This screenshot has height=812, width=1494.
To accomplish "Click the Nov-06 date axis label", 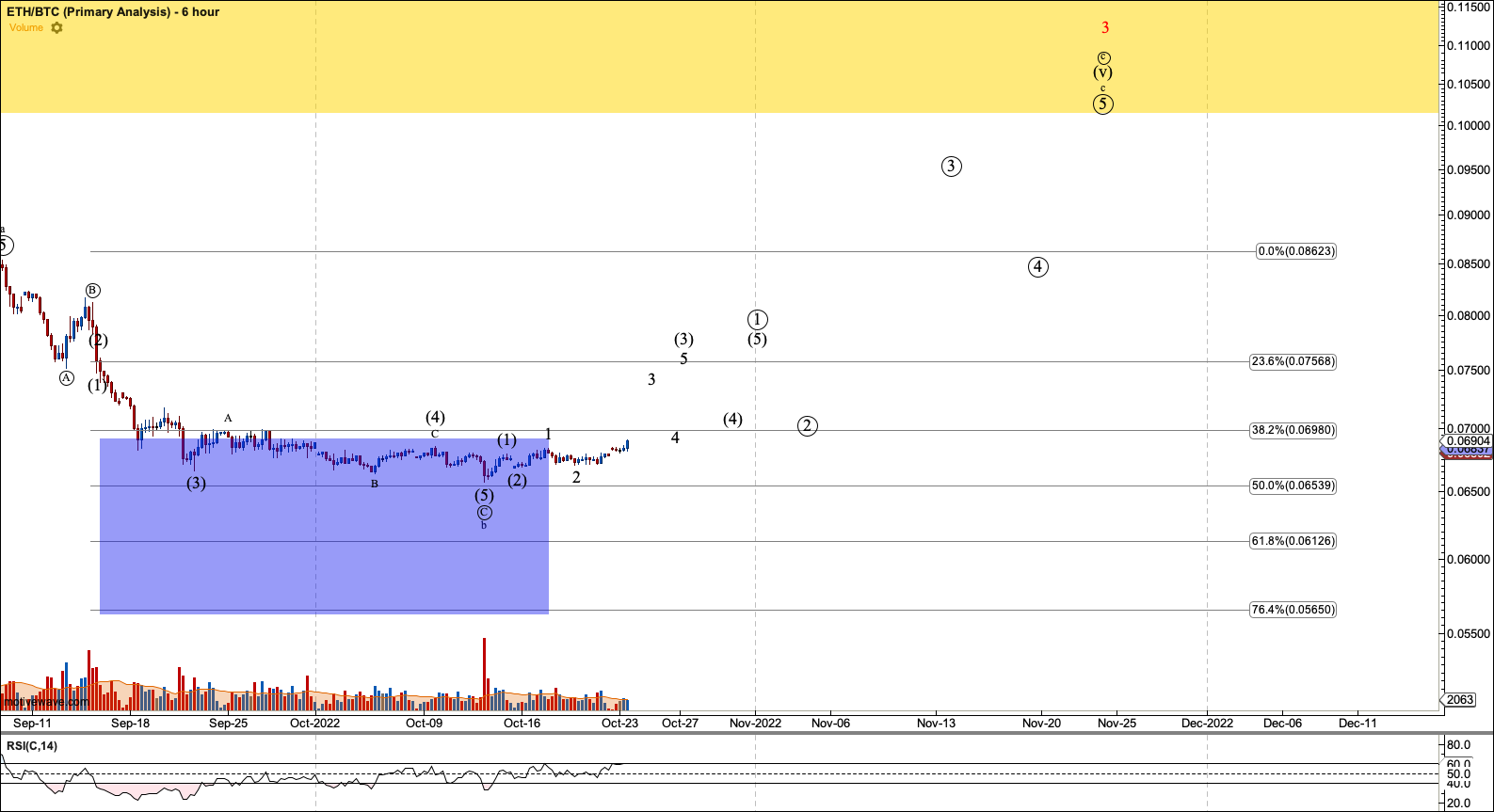I will coord(830,724).
